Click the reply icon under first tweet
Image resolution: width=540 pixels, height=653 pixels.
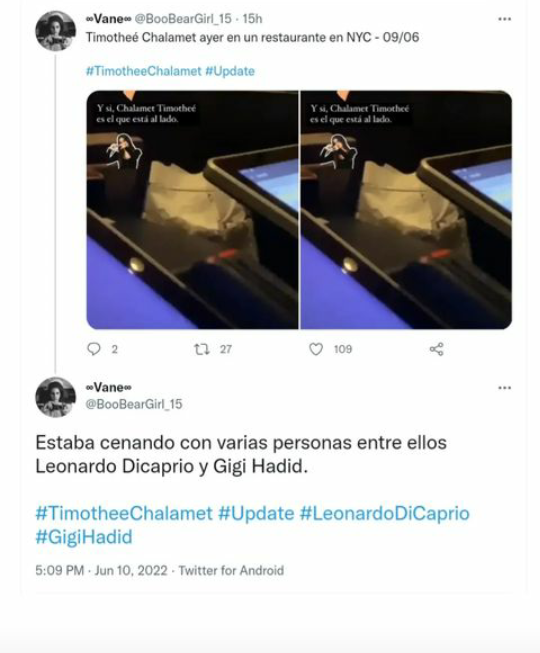[x=94, y=349]
